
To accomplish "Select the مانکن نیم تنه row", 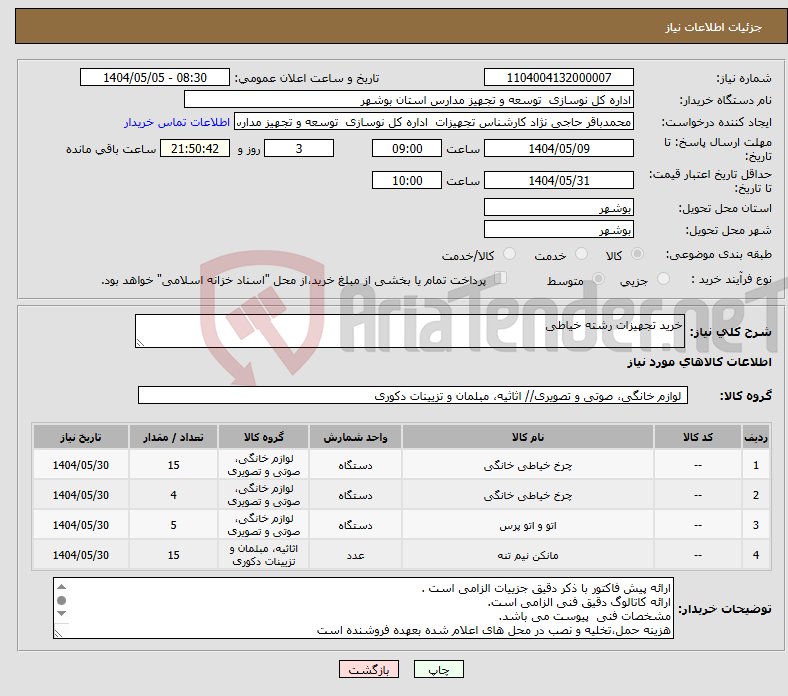I will 527,555.
